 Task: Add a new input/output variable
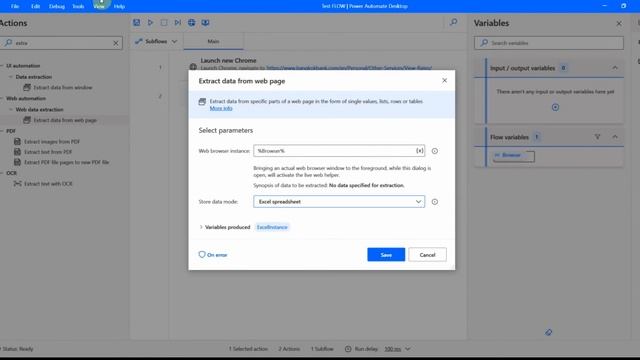tap(555, 107)
